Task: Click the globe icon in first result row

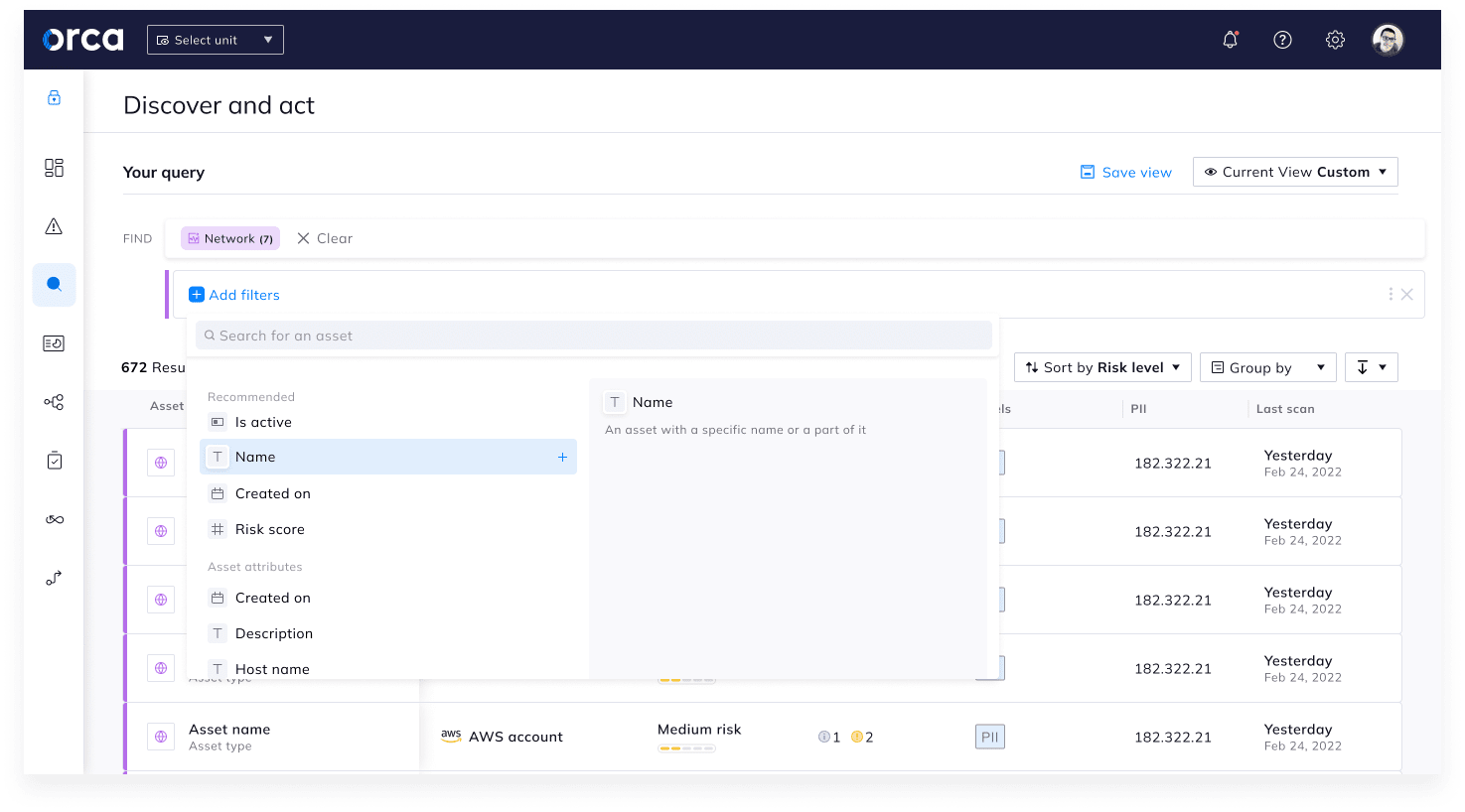Action: click(x=161, y=463)
